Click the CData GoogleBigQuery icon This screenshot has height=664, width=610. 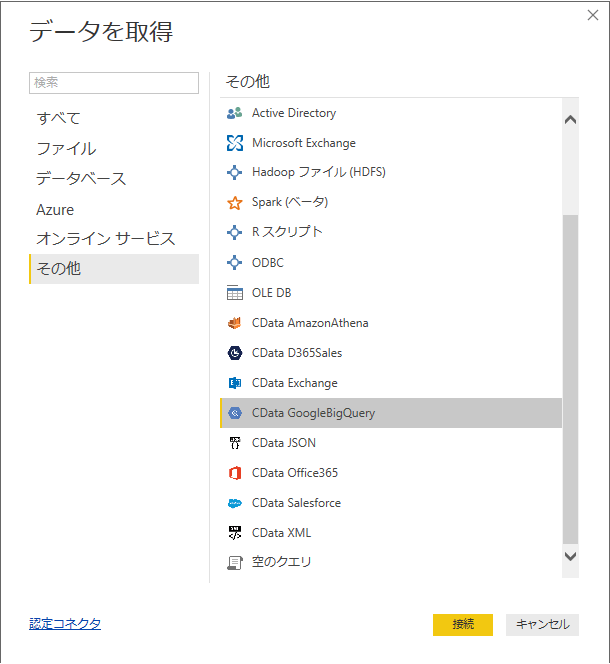[235, 413]
